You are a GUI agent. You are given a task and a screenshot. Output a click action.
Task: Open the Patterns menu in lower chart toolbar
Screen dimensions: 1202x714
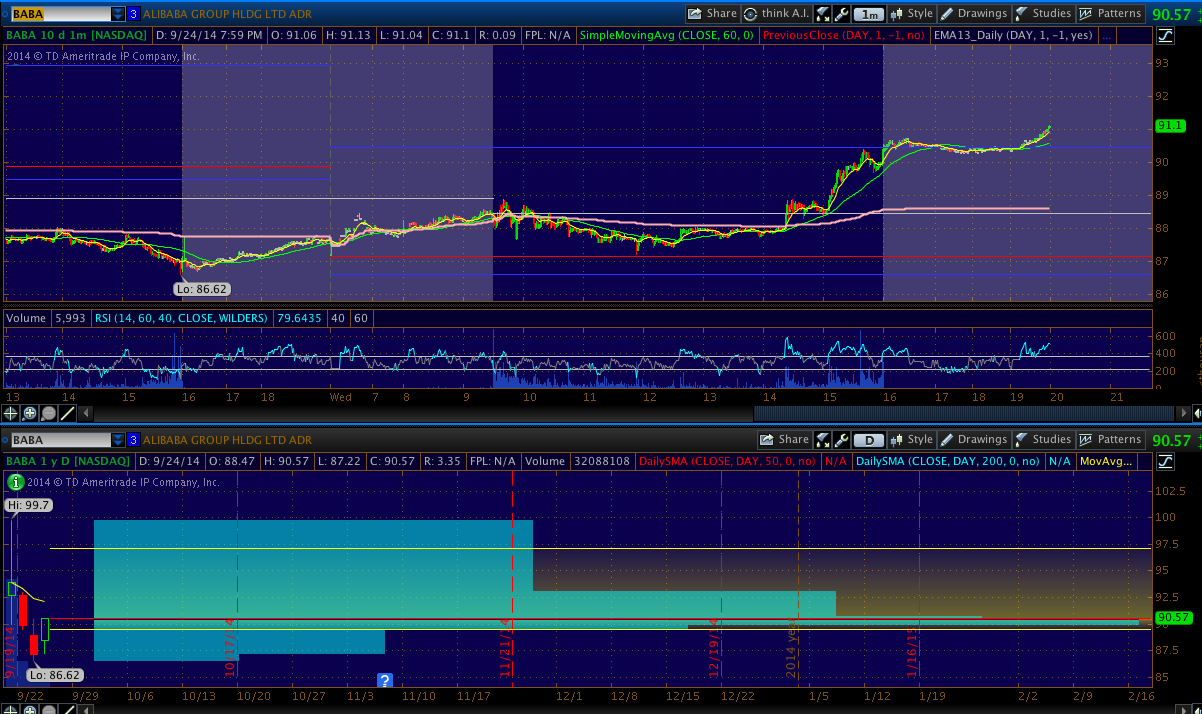click(x=1111, y=440)
